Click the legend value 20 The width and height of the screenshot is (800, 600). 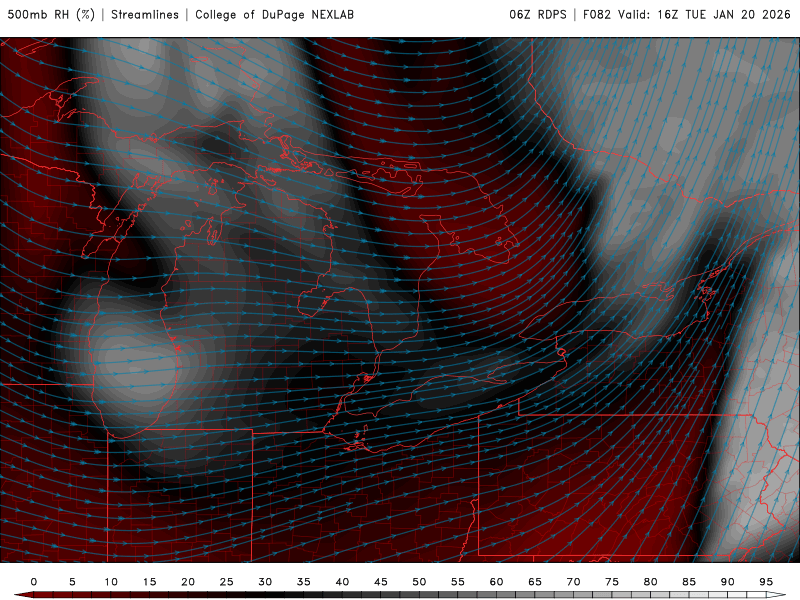coord(188,582)
